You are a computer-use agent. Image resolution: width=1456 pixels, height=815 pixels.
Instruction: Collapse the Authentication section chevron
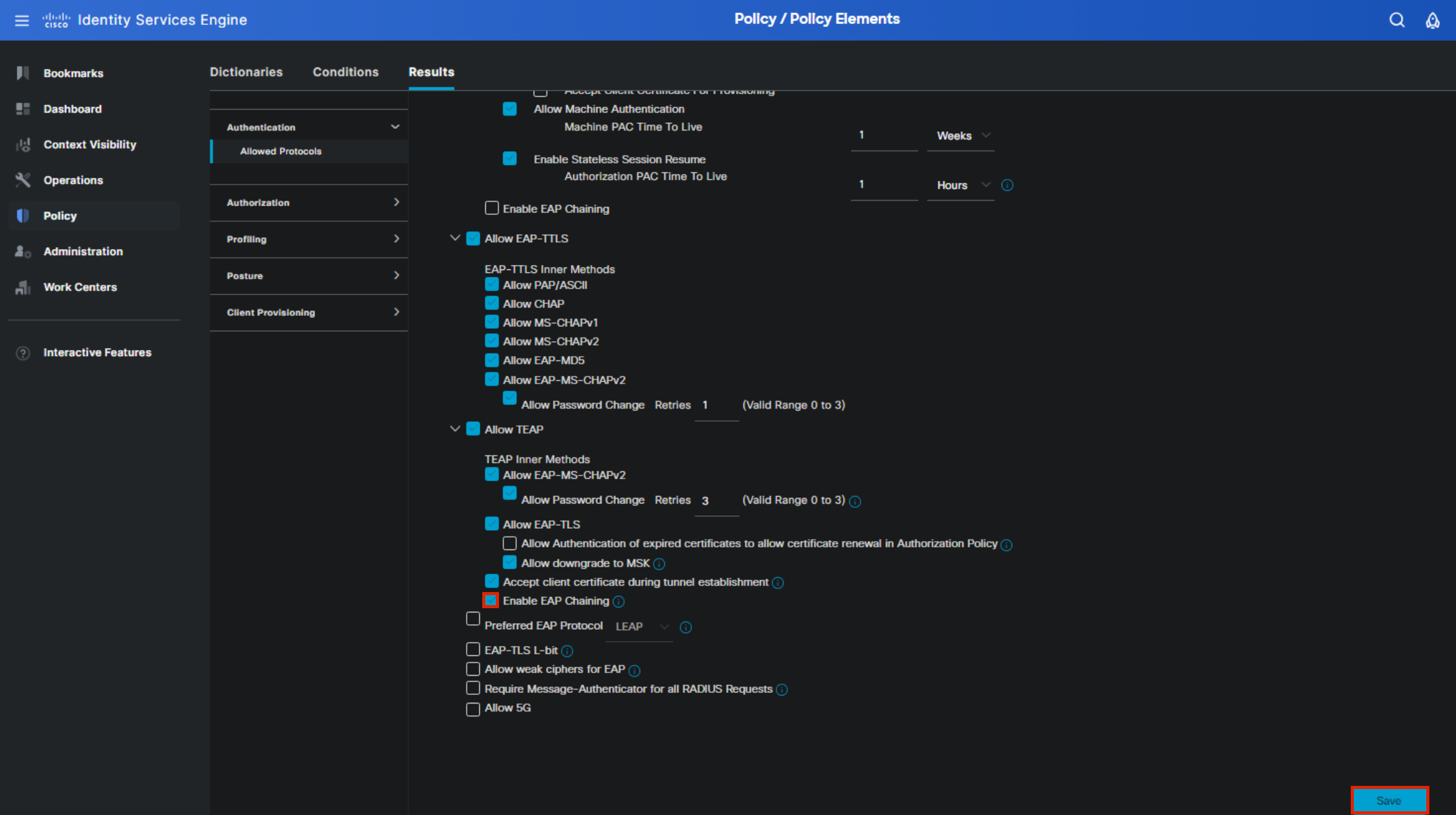[395, 127]
